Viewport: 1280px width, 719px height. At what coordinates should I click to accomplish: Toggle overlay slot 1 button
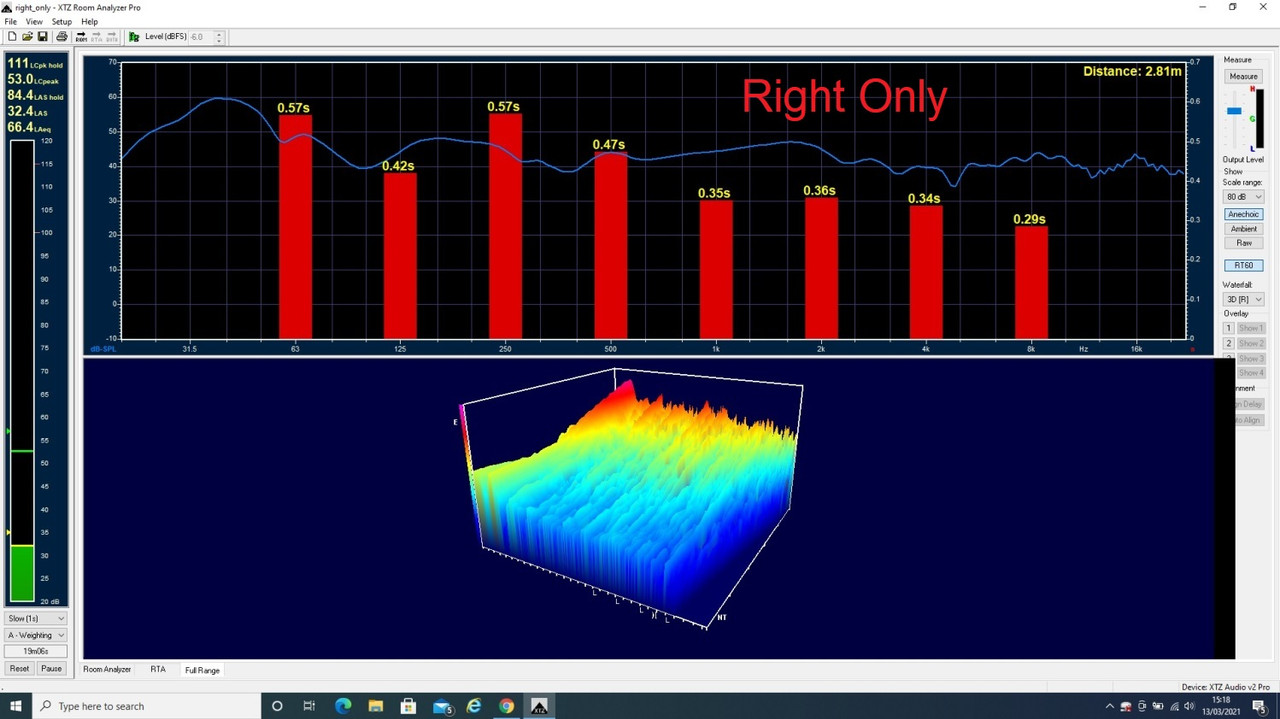click(x=1229, y=328)
